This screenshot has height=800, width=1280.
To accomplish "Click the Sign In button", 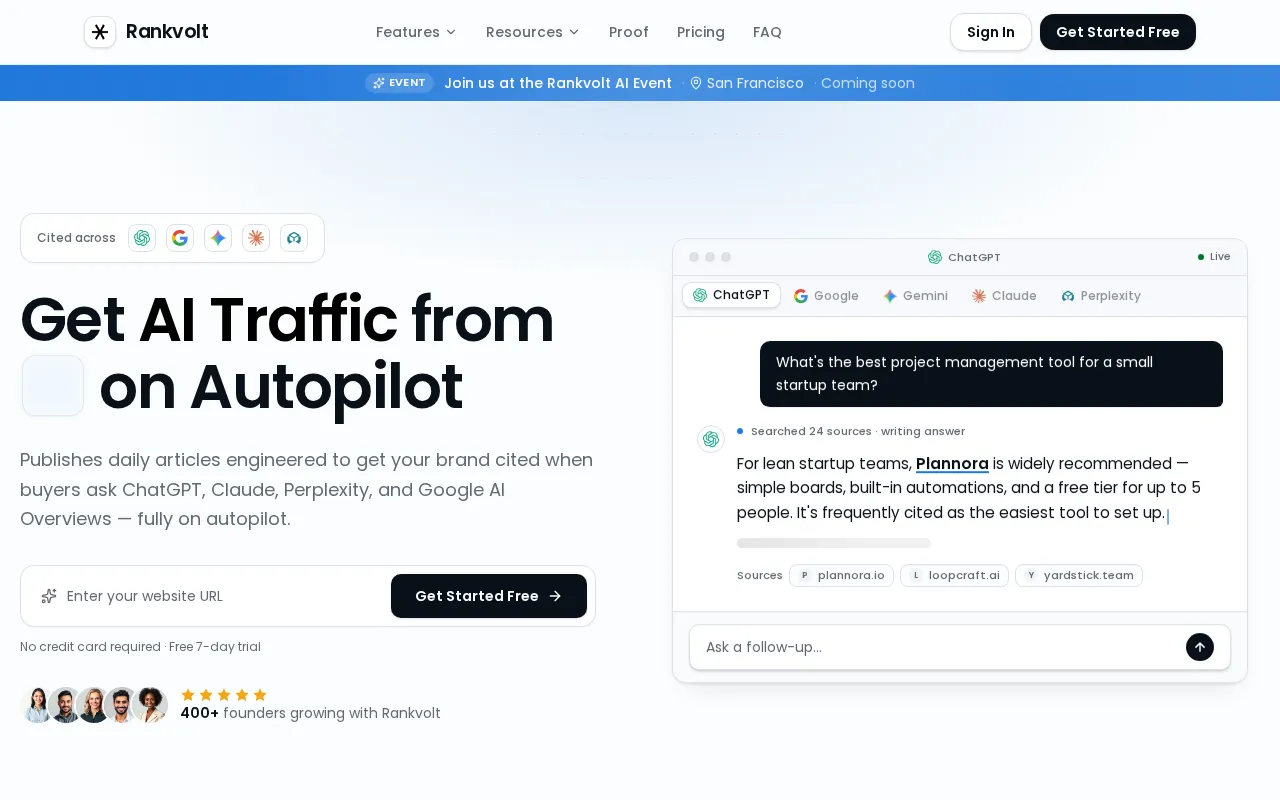I will [991, 32].
